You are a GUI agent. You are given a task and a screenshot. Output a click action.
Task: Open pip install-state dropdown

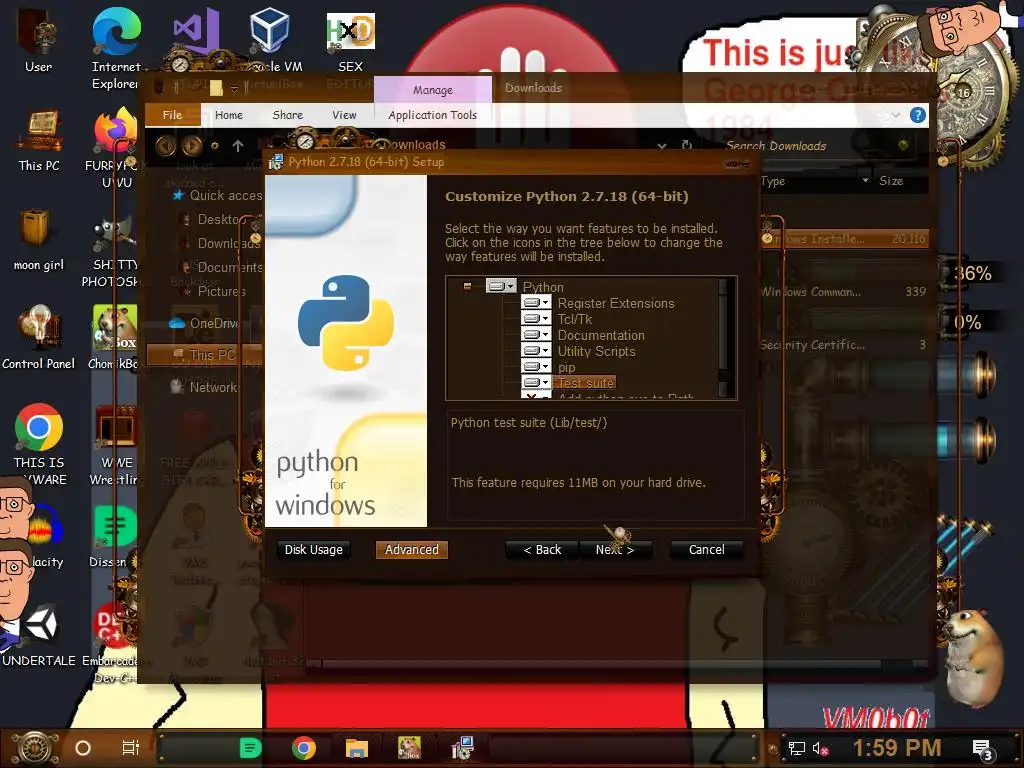click(x=536, y=366)
